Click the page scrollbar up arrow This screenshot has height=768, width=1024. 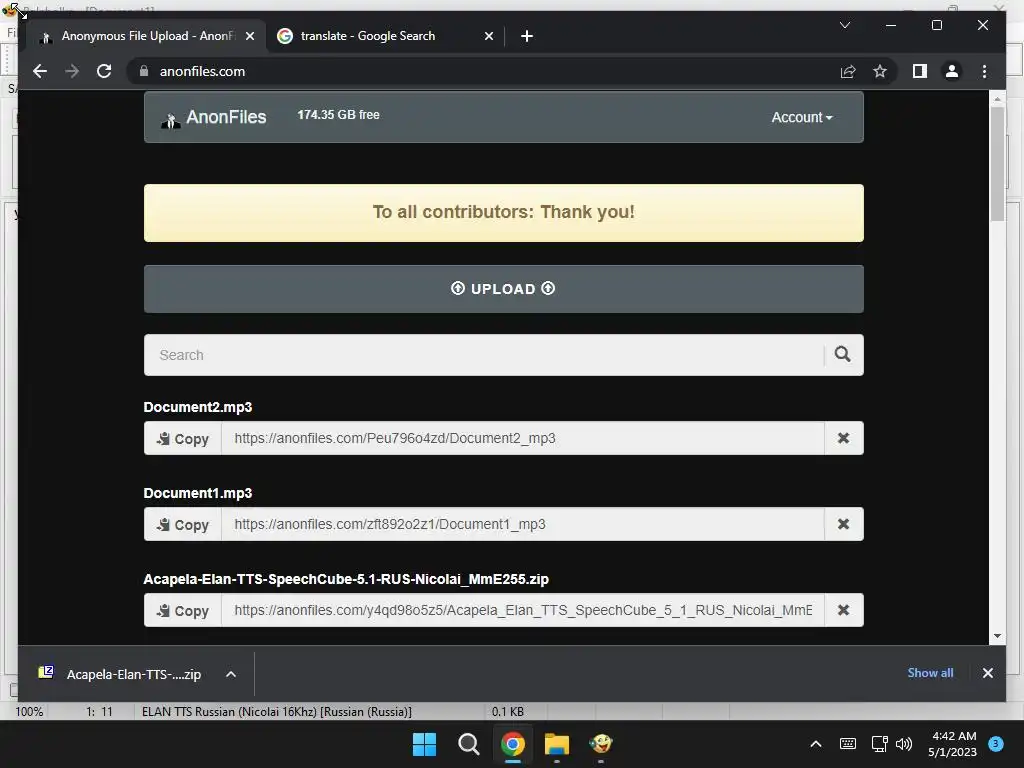click(x=997, y=99)
